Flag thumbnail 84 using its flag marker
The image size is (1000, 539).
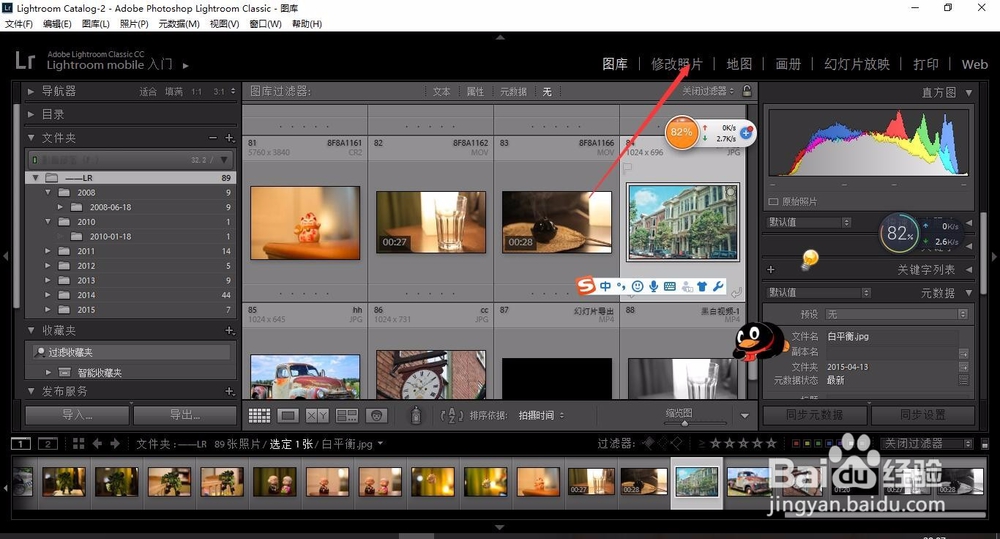628,168
